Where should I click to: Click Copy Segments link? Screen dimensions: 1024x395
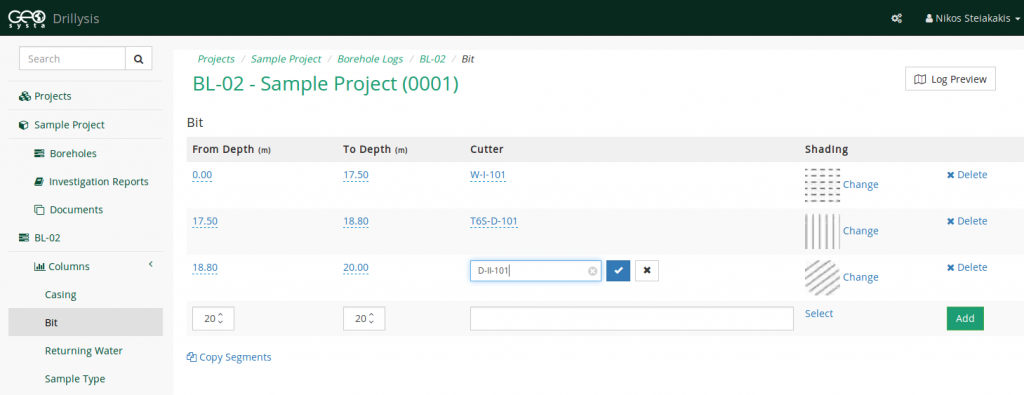tap(229, 357)
